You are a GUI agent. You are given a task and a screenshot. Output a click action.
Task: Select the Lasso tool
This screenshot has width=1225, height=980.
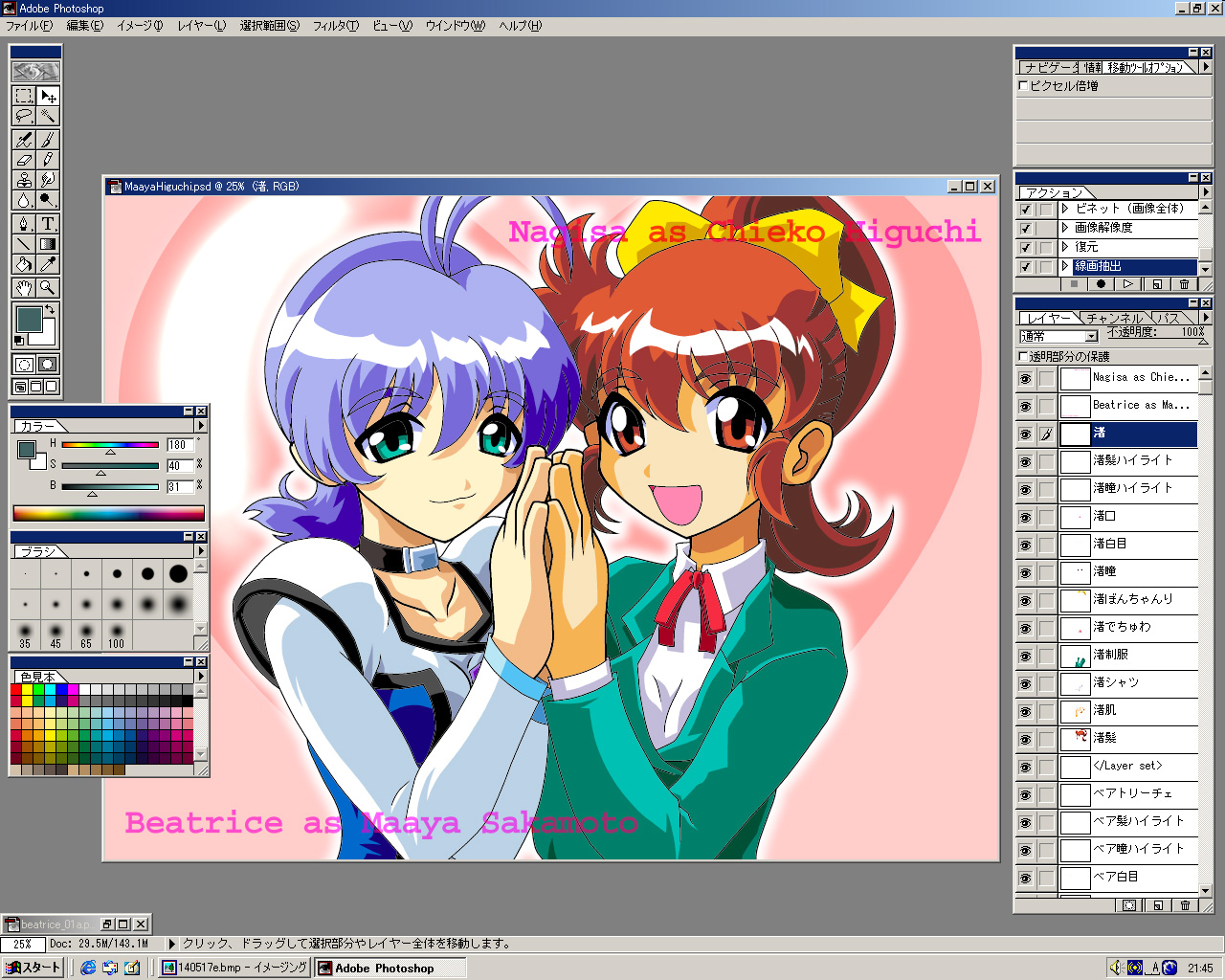[x=24, y=116]
